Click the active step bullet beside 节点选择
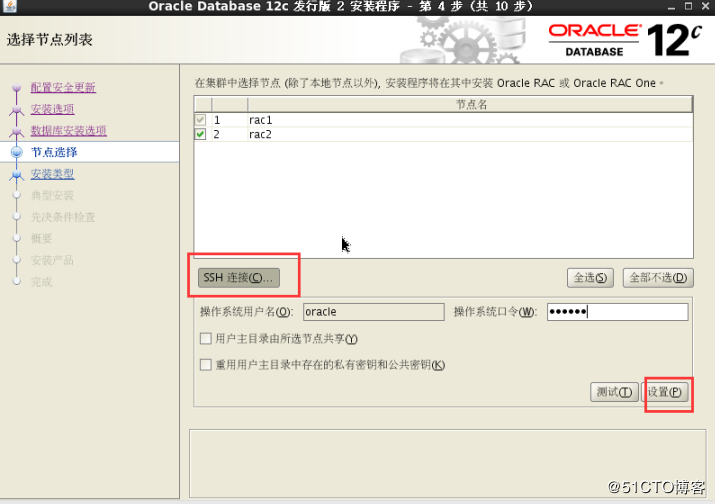 tap(17, 152)
